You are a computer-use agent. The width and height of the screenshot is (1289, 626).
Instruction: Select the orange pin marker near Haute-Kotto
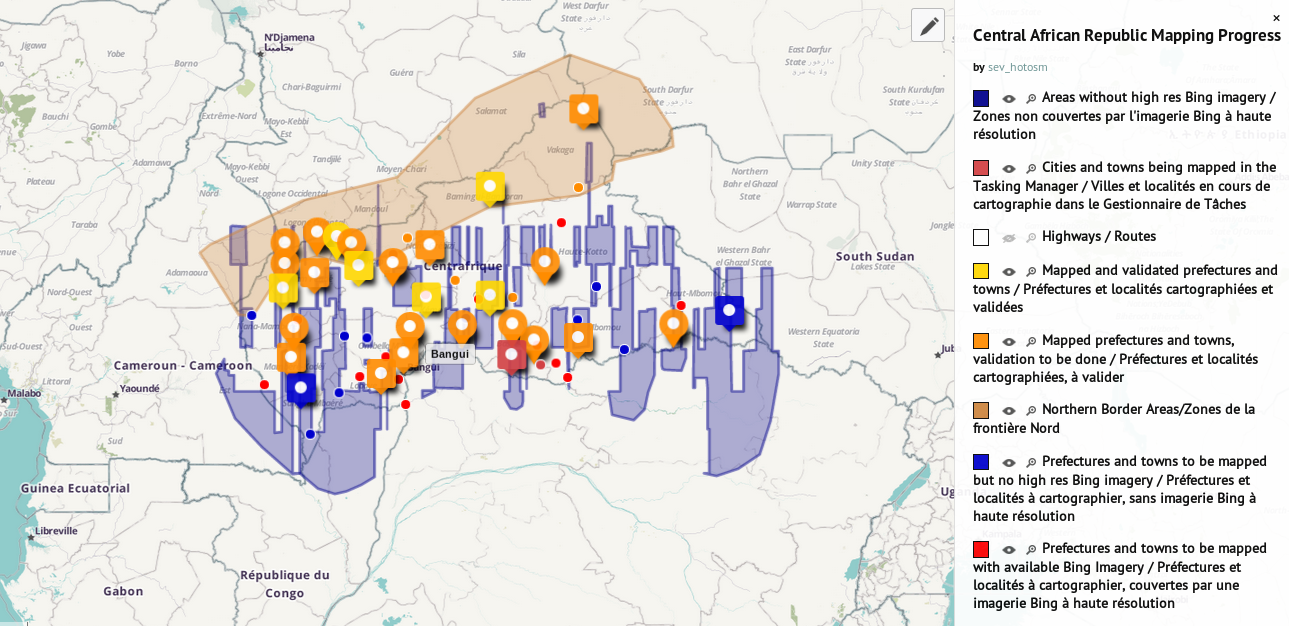544,264
